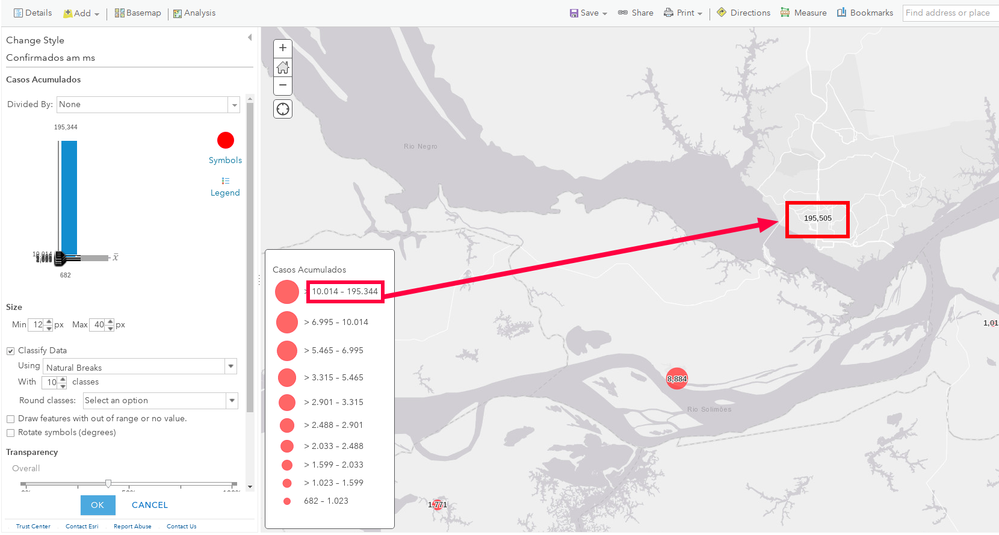Zoom in on the map

click(283, 48)
